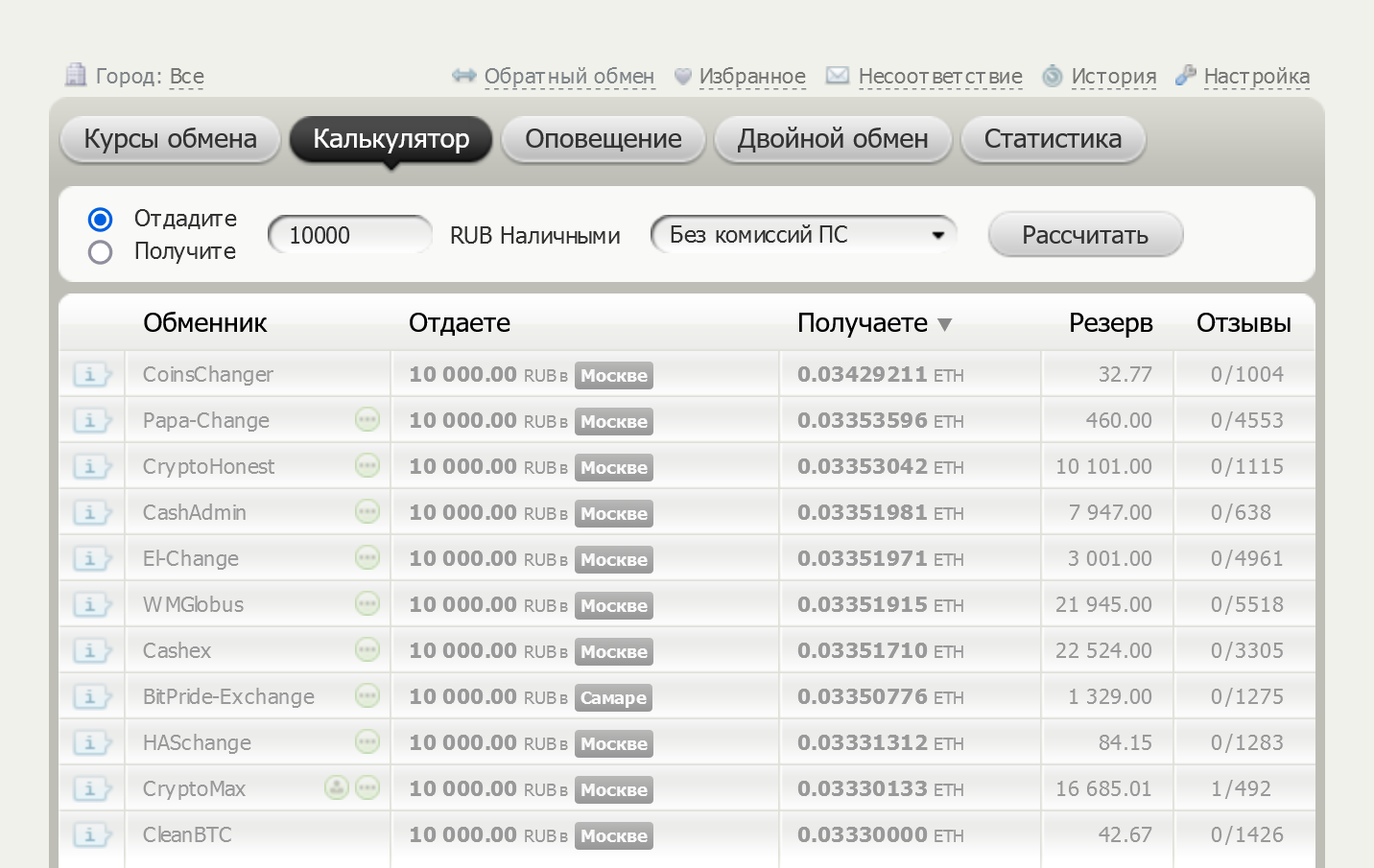This screenshot has height=868, width=1374.
Task: Open the Избранное link
Action: 752,76
